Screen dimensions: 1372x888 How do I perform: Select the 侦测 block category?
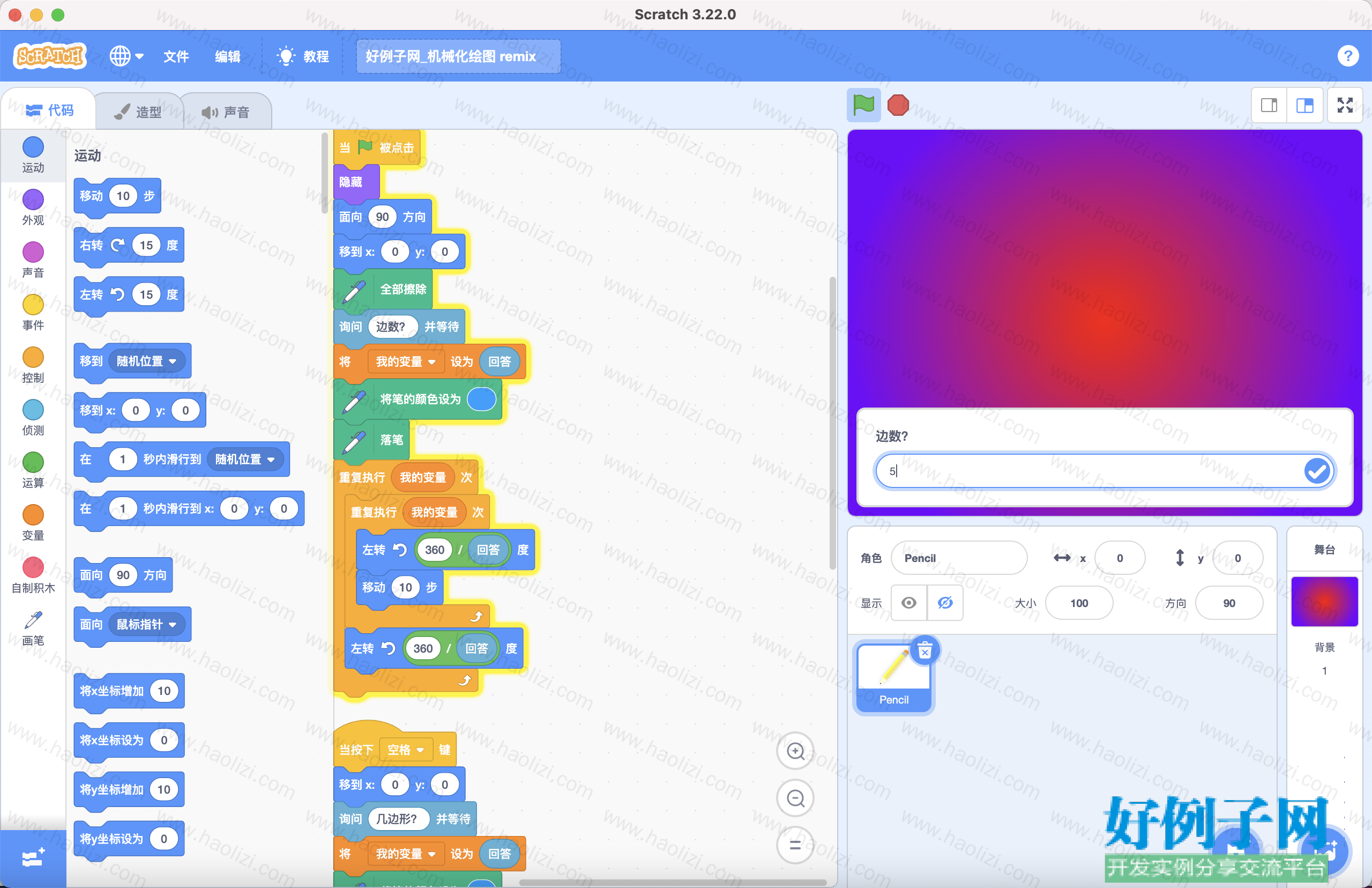point(33,418)
